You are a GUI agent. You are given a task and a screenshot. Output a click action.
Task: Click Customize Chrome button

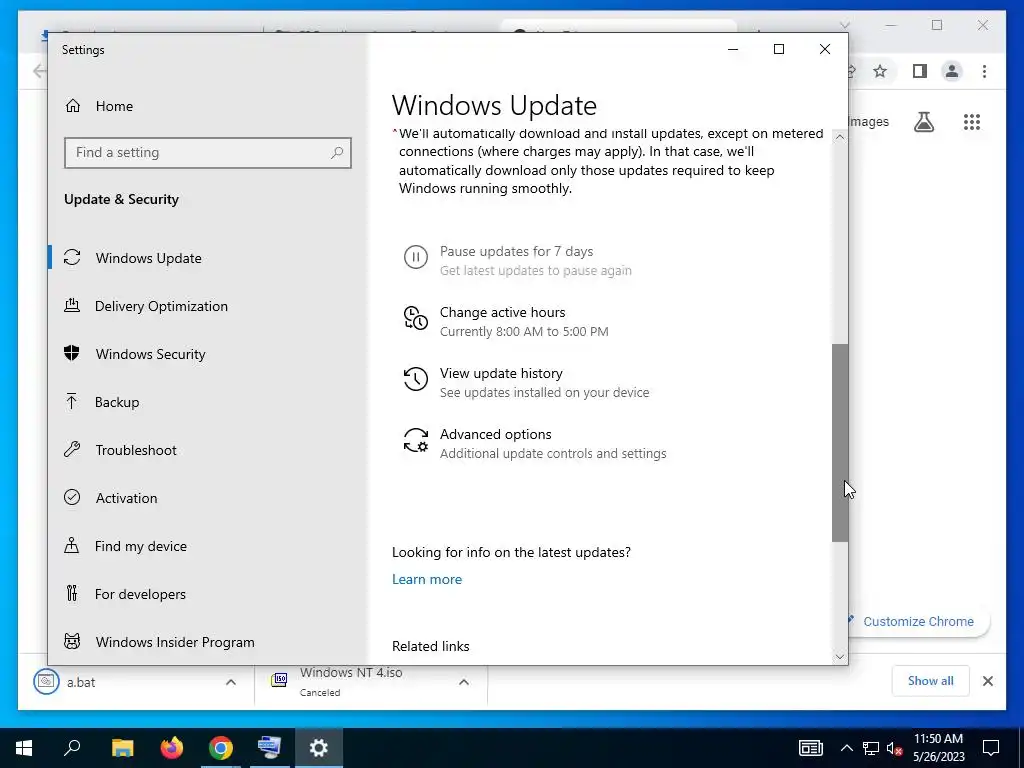tap(918, 622)
